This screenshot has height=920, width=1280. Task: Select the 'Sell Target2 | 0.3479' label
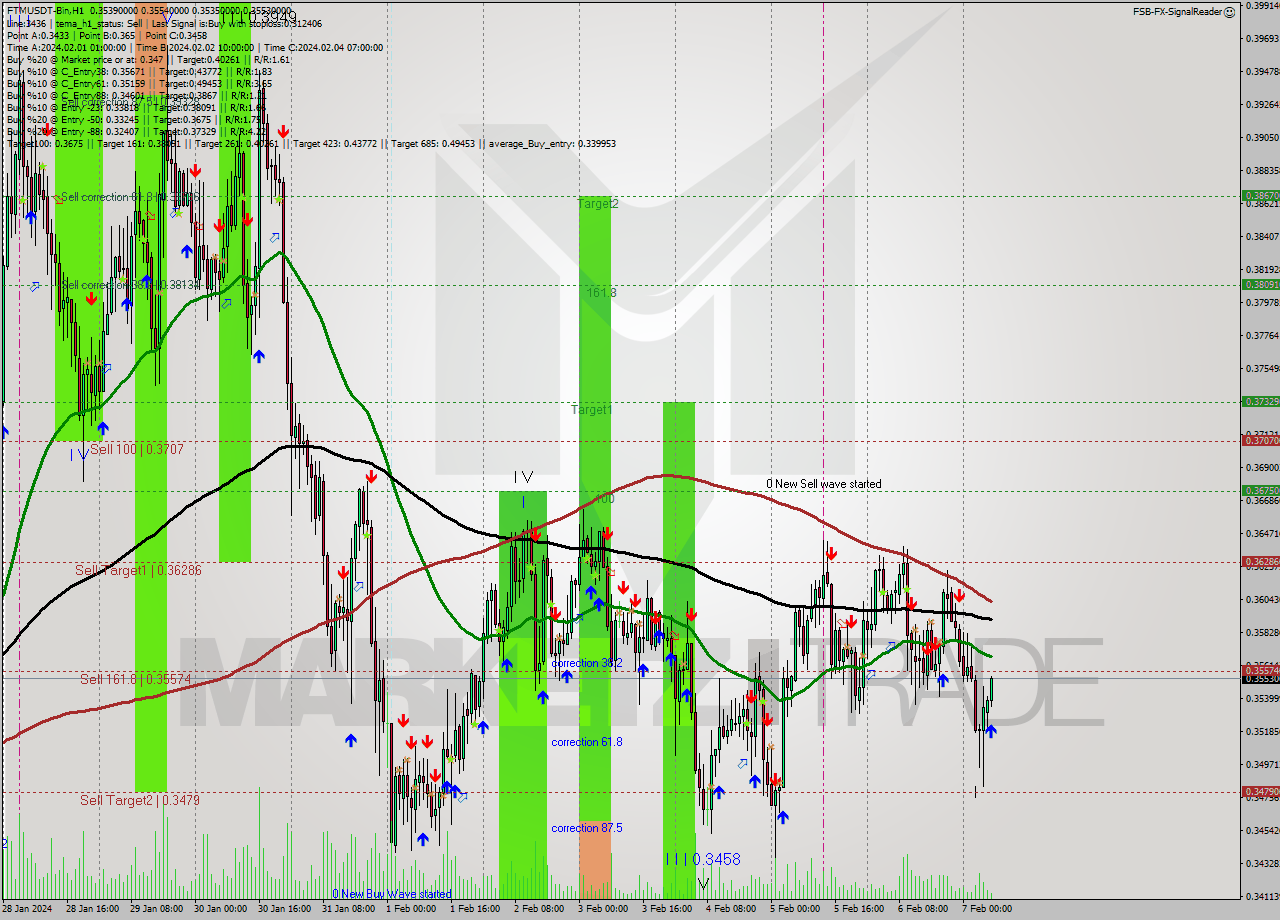click(140, 800)
